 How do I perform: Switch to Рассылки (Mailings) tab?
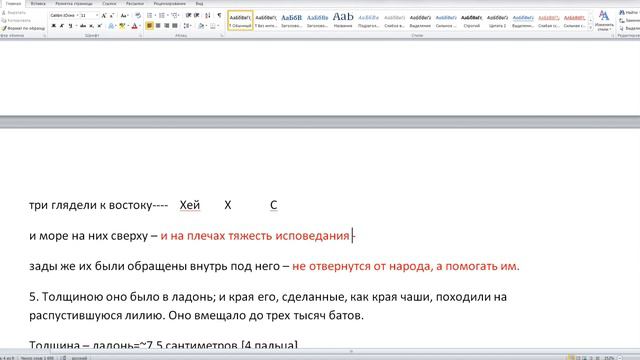(135, 4)
